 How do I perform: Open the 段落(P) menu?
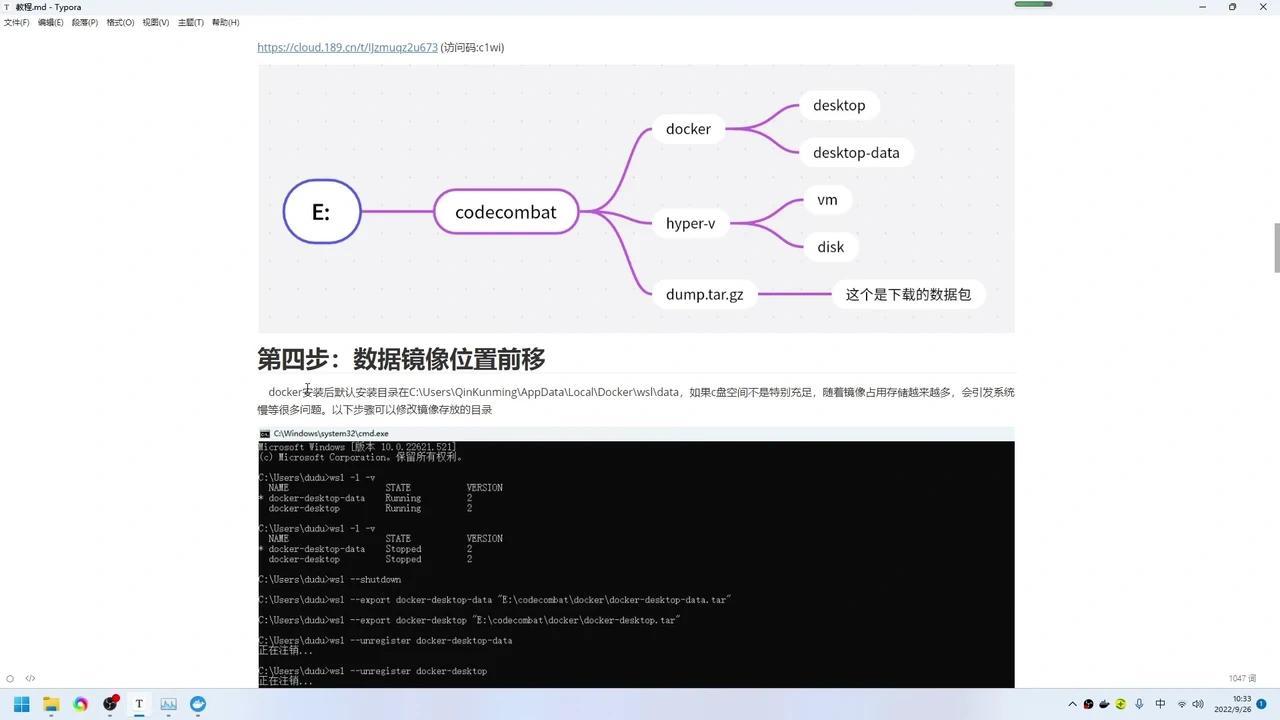(x=85, y=22)
